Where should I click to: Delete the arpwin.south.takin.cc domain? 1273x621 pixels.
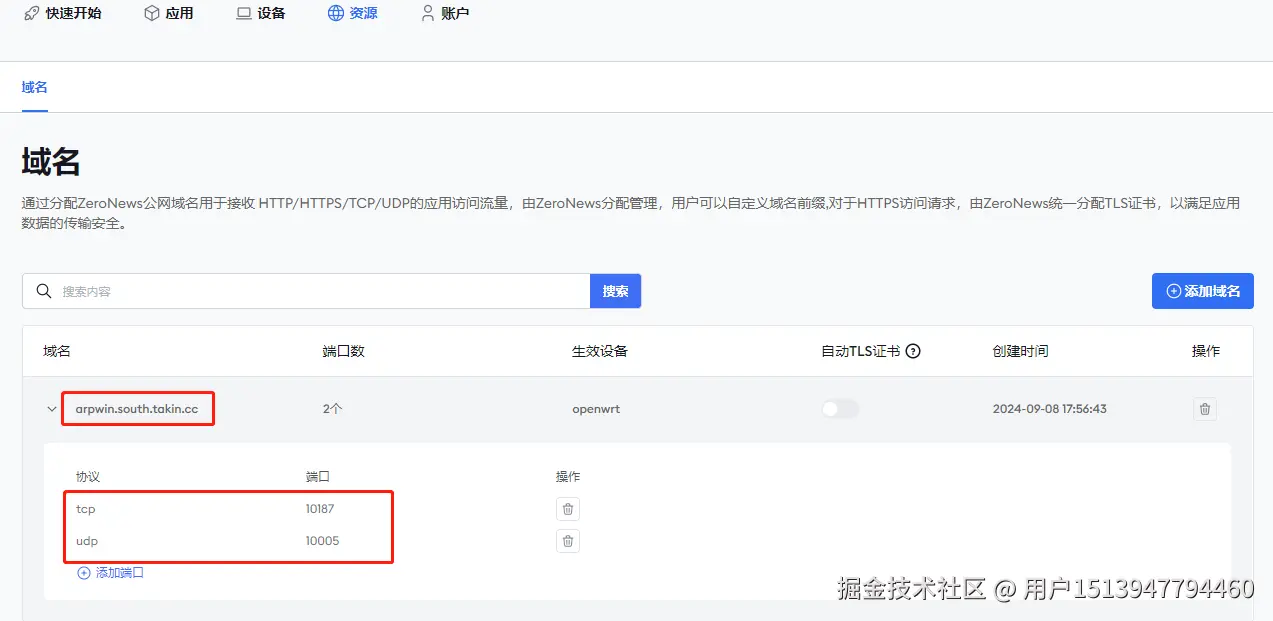click(1205, 409)
